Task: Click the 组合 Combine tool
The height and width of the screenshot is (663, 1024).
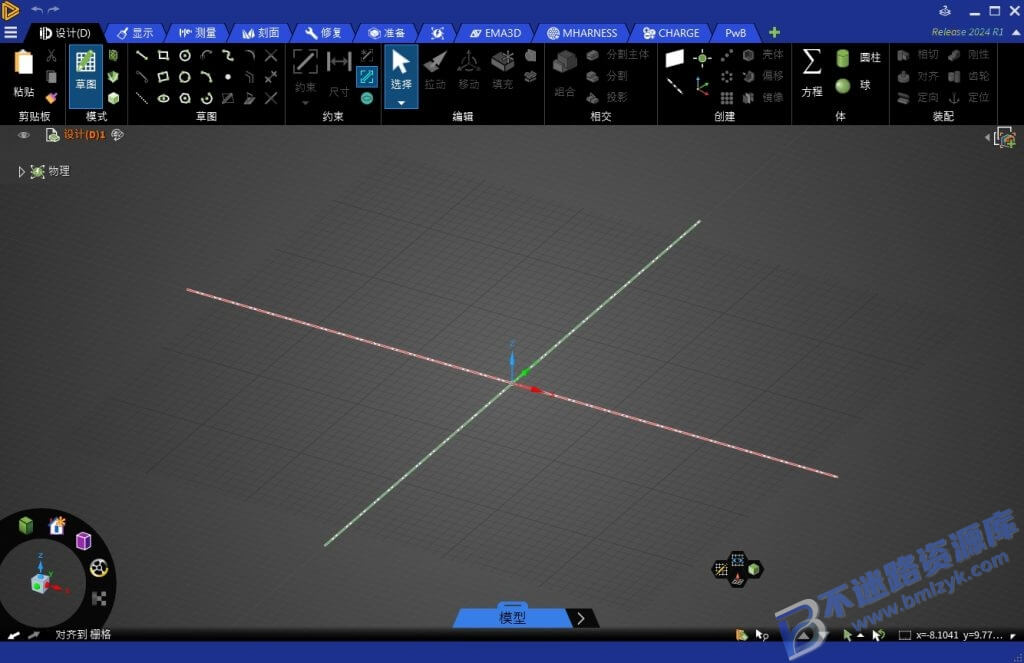Action: click(565, 73)
